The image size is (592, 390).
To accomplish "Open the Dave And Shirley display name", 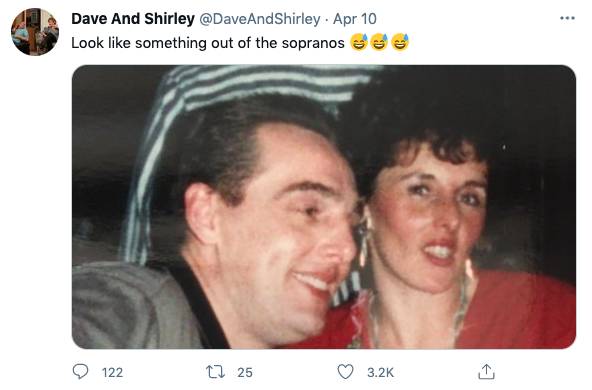I will coord(133,18).
